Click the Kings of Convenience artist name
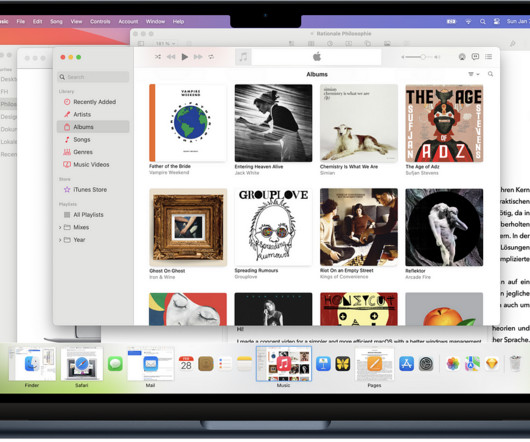 (344, 277)
